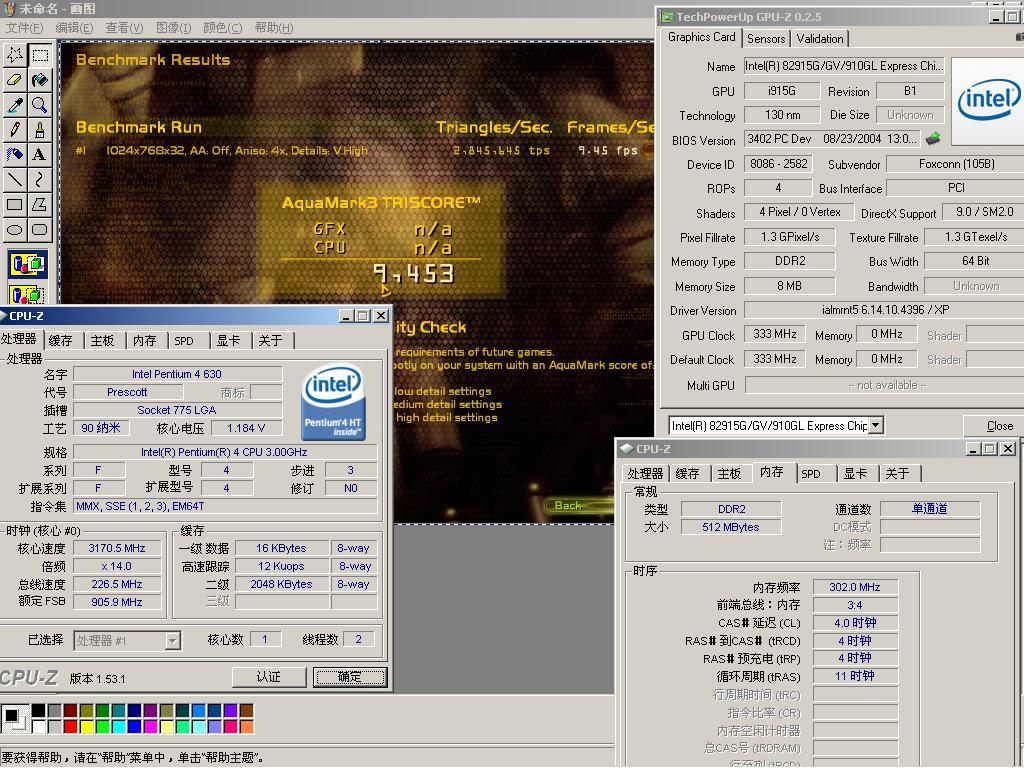Click the 认证 button in CPU-Z

(268, 677)
